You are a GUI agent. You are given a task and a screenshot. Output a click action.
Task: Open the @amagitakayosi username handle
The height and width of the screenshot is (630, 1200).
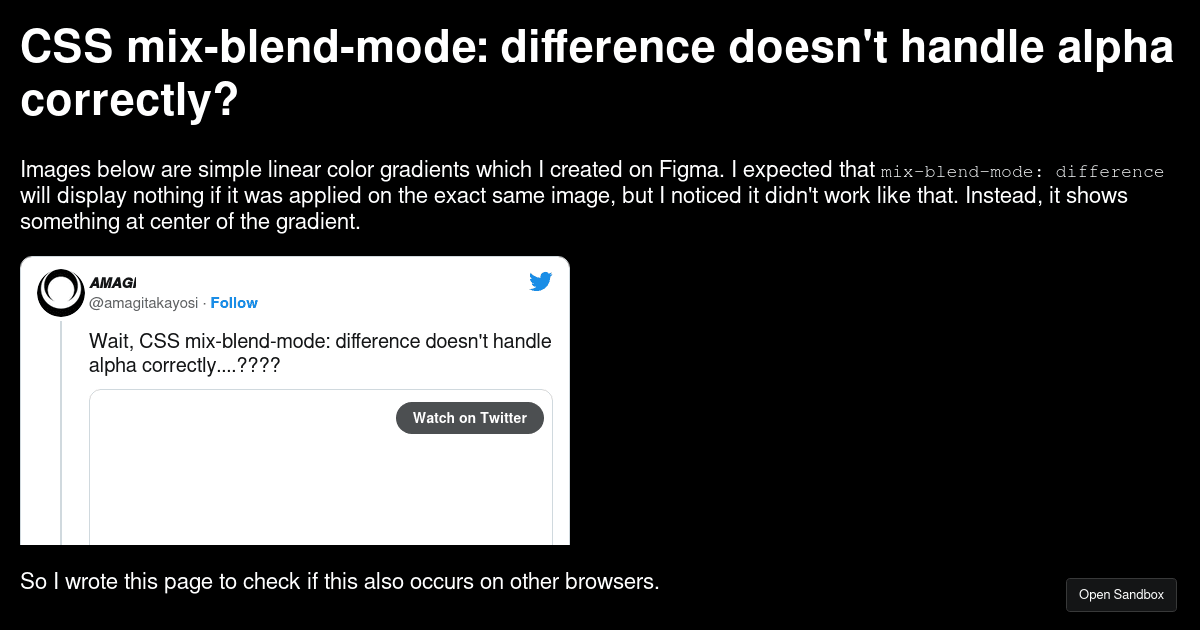pos(143,303)
